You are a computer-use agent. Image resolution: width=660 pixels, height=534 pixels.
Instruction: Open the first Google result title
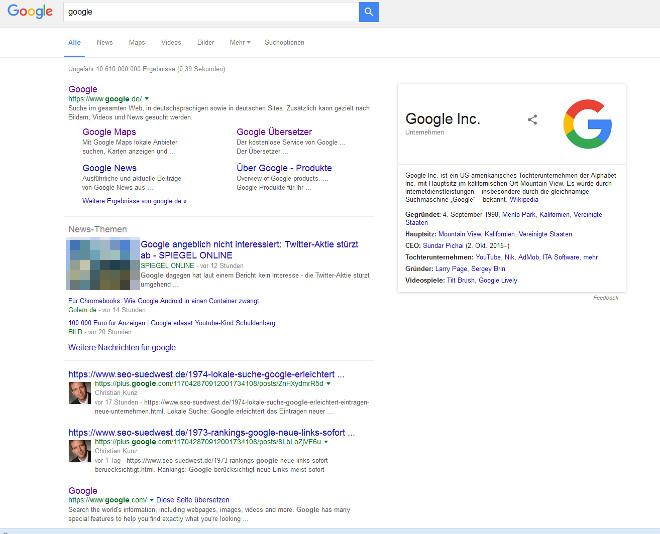click(83, 89)
